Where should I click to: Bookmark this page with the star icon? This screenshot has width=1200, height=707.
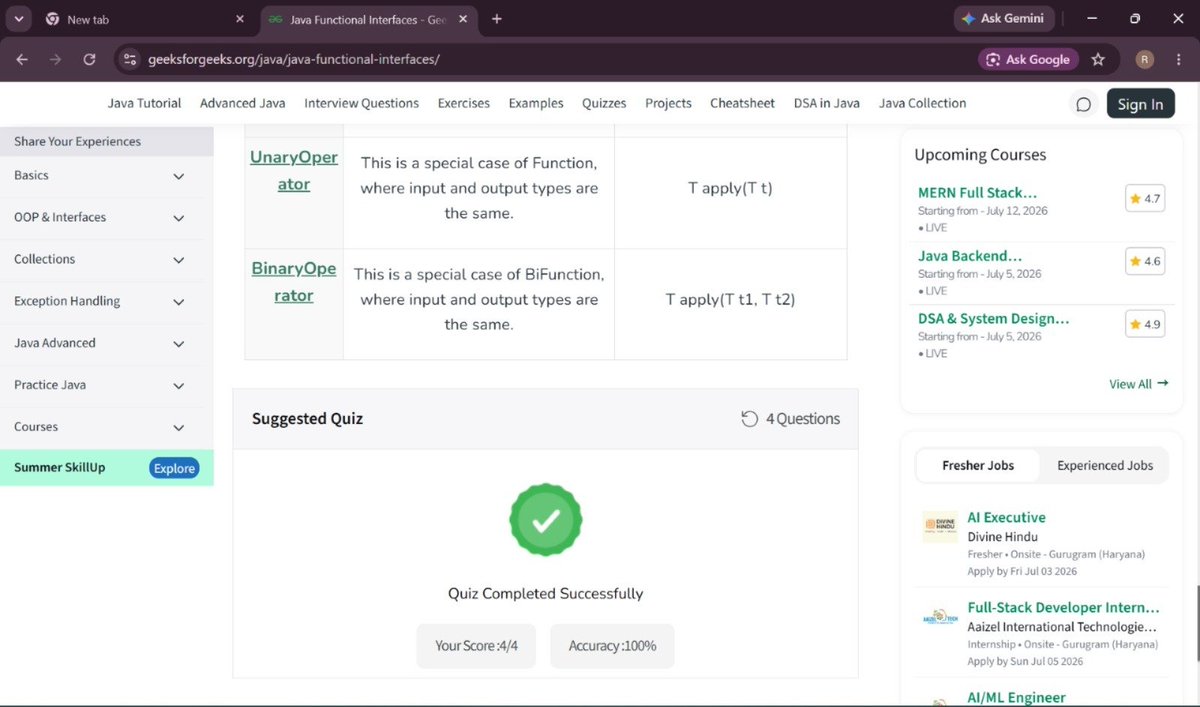click(1098, 59)
